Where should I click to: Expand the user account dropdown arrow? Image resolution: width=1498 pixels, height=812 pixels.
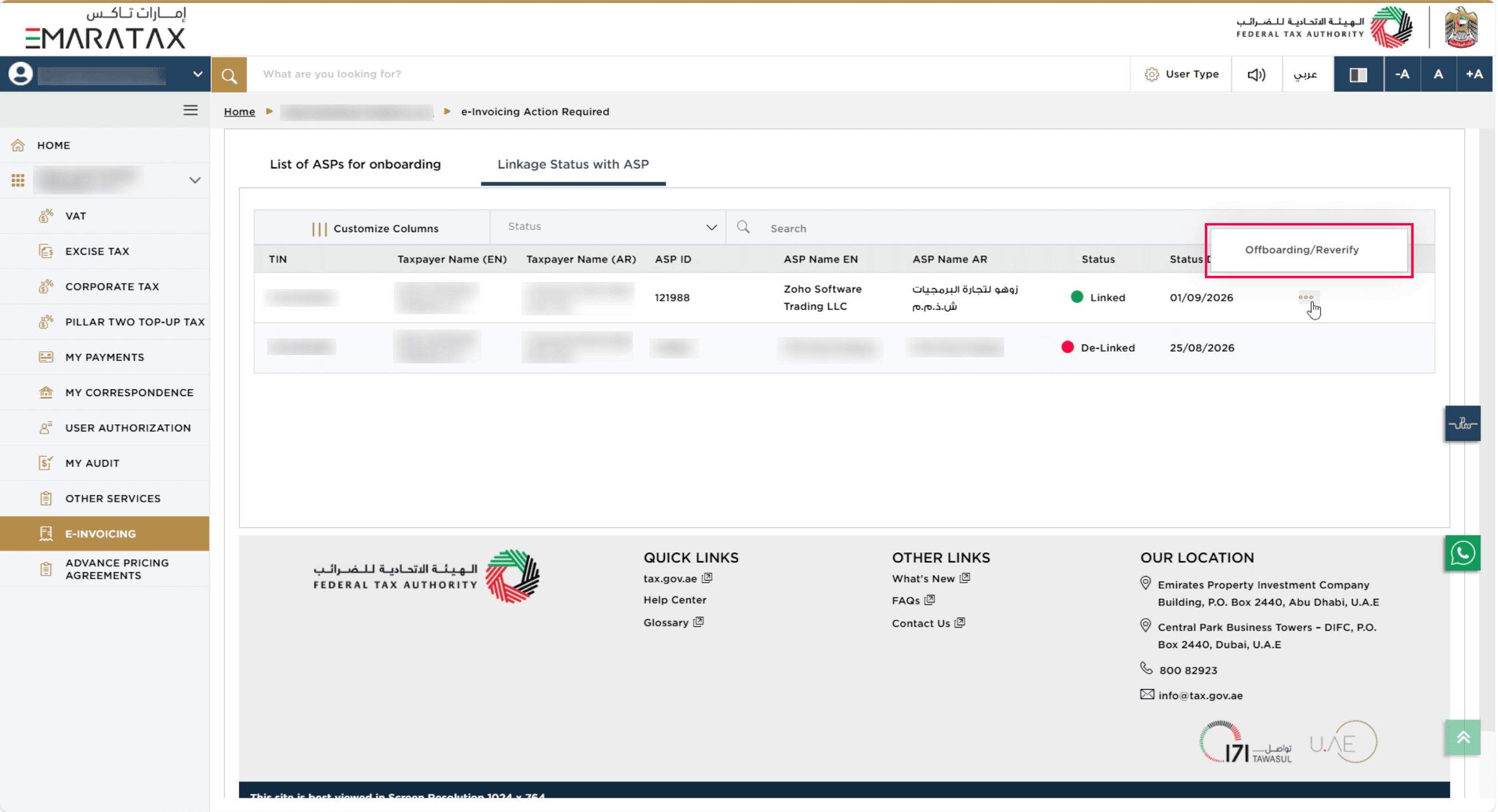pyautogui.click(x=198, y=74)
